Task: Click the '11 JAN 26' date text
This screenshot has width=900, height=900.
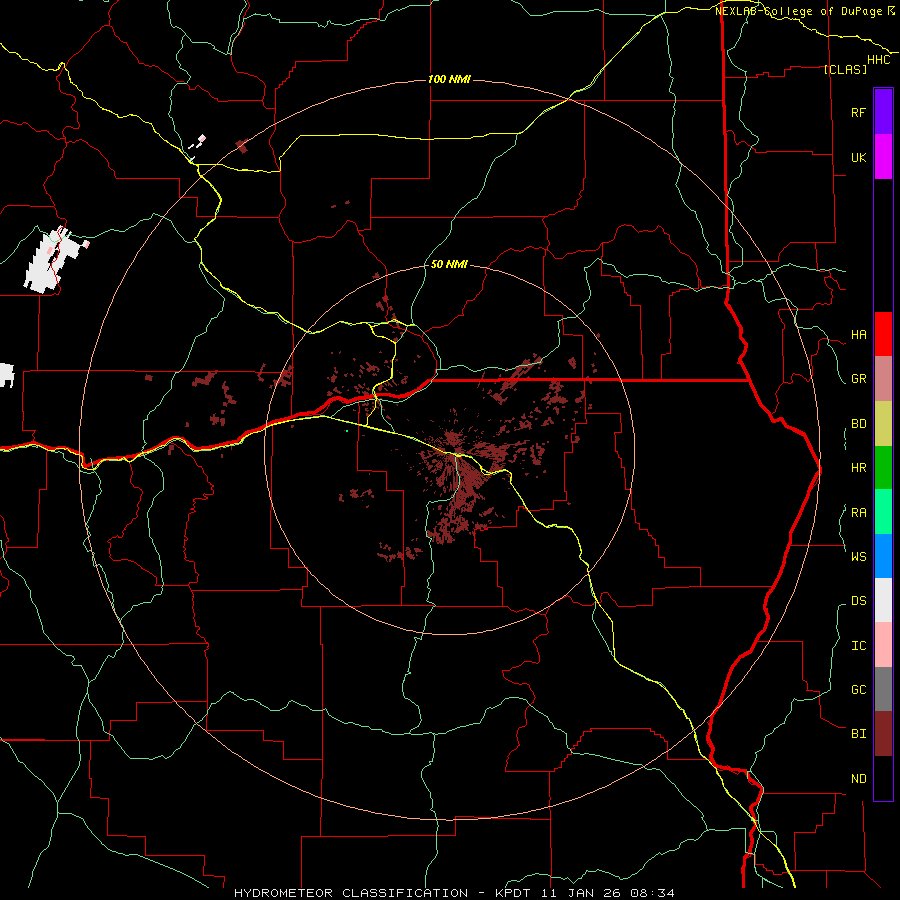Action: tap(580, 893)
